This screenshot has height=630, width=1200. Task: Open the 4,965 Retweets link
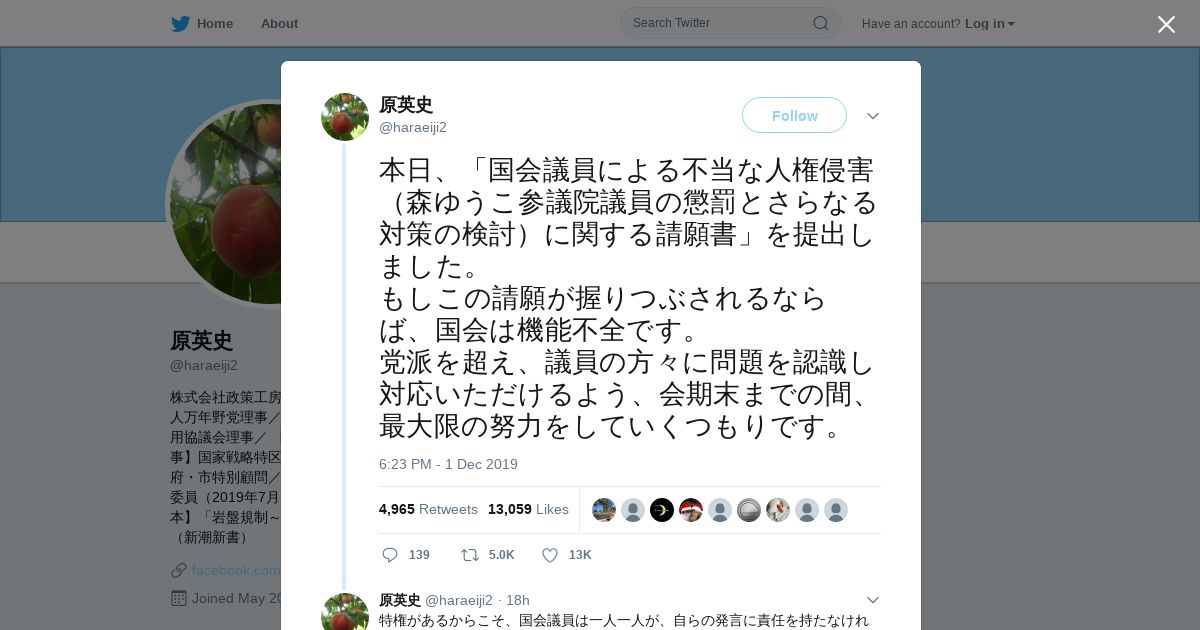click(x=428, y=509)
